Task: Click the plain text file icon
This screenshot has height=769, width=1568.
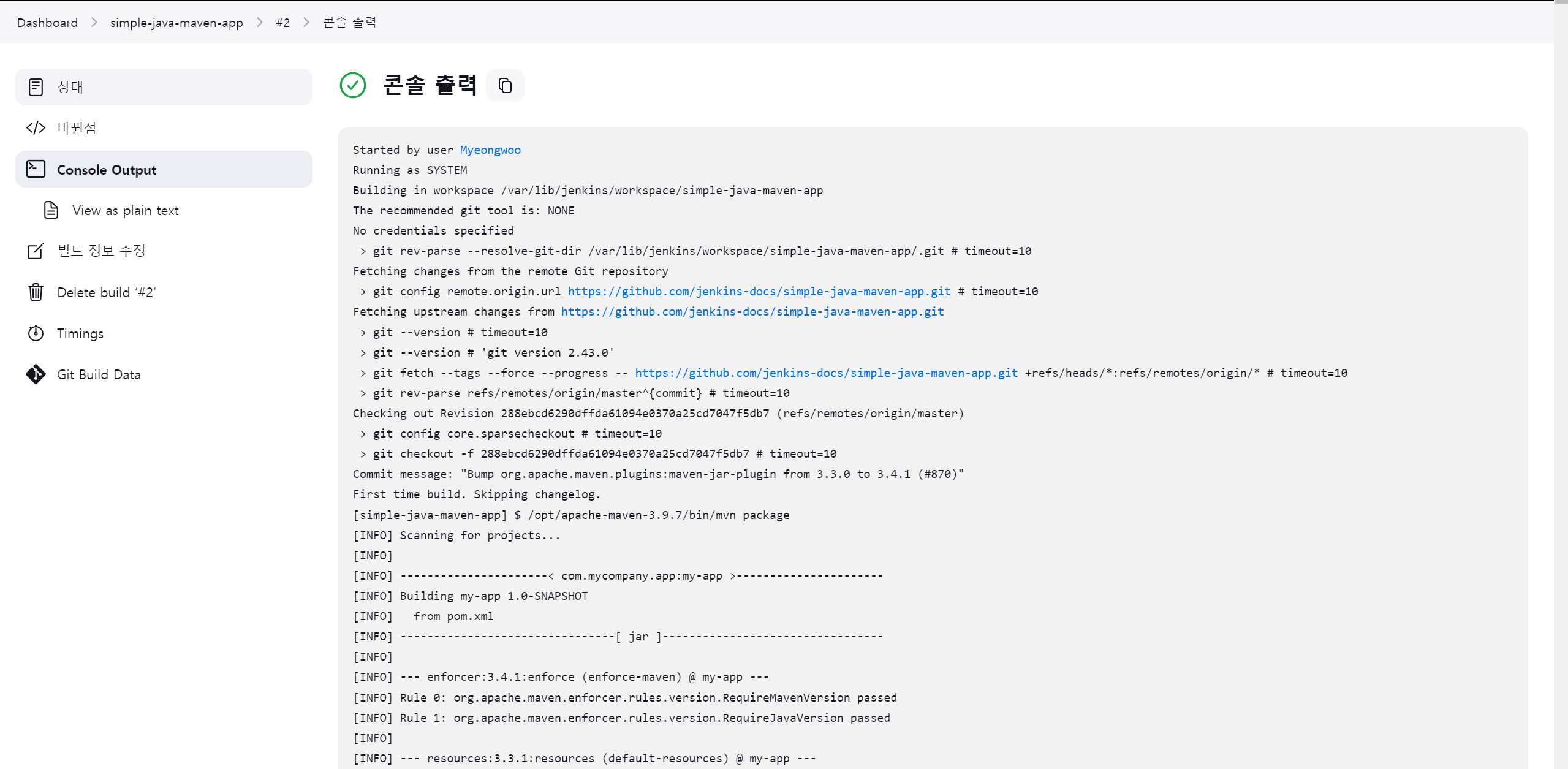Action: pyautogui.click(x=51, y=210)
